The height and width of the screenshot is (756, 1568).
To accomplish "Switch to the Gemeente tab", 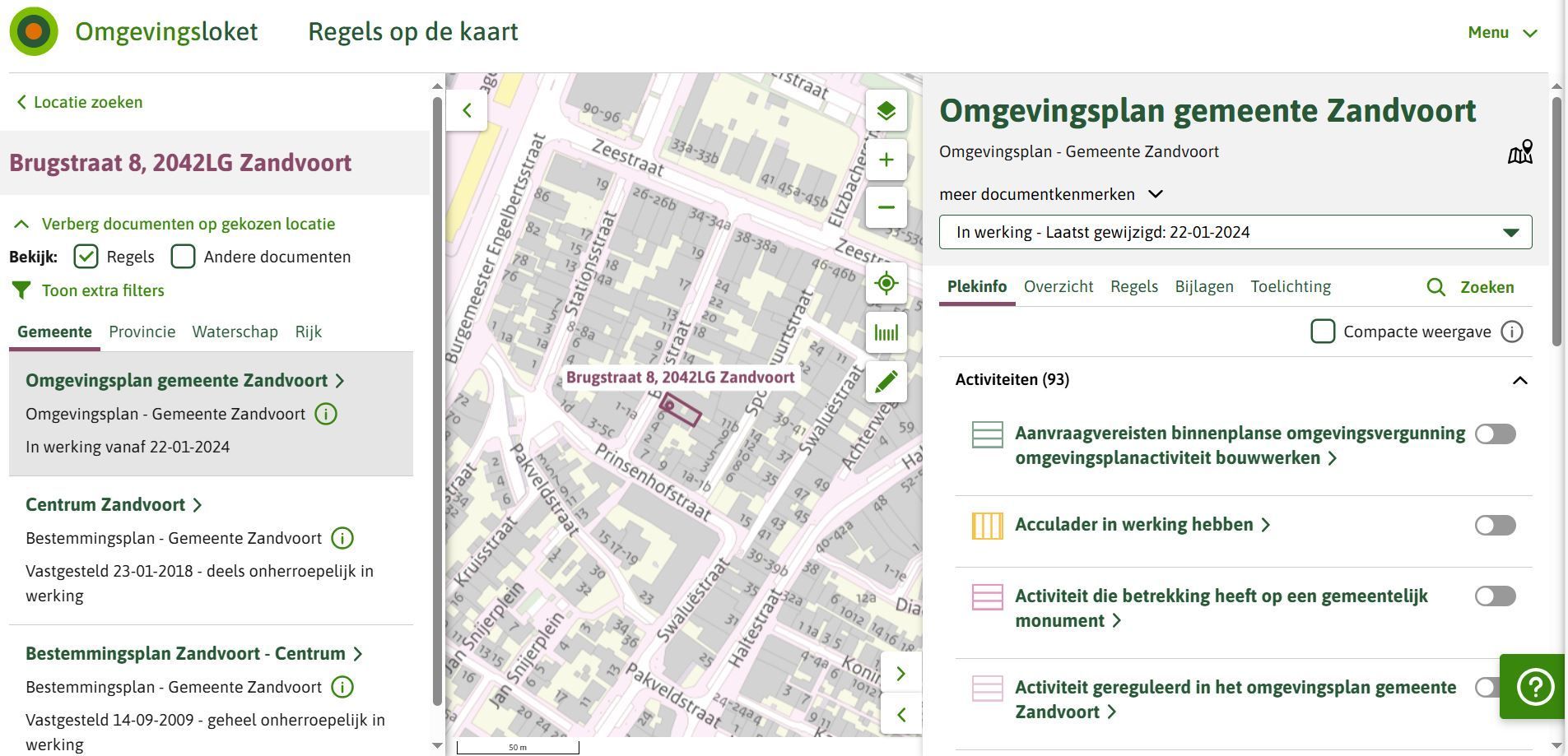I will (x=54, y=332).
